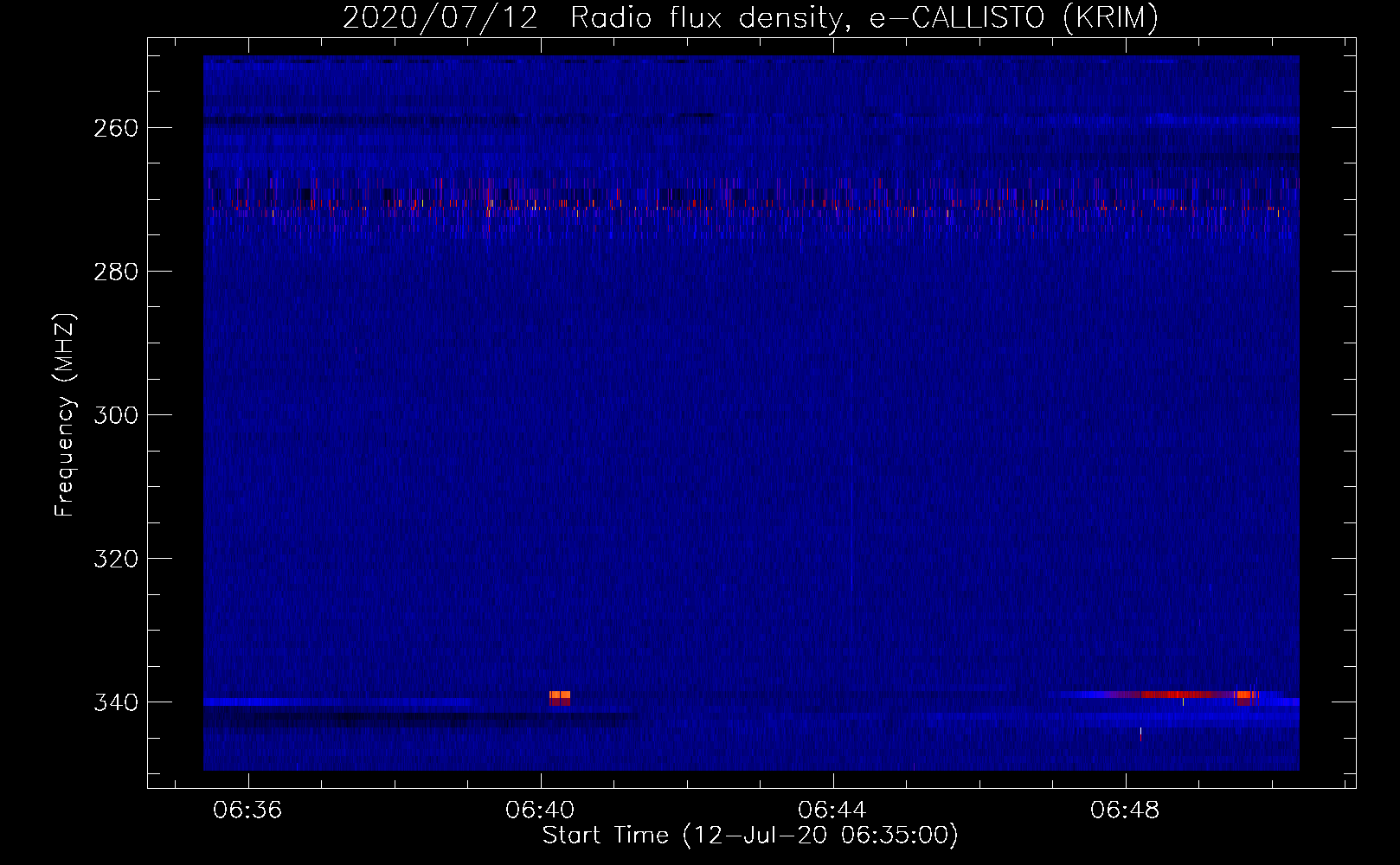Click the 06:40 time tick label
This screenshot has height=865, width=1400.
click(540, 811)
